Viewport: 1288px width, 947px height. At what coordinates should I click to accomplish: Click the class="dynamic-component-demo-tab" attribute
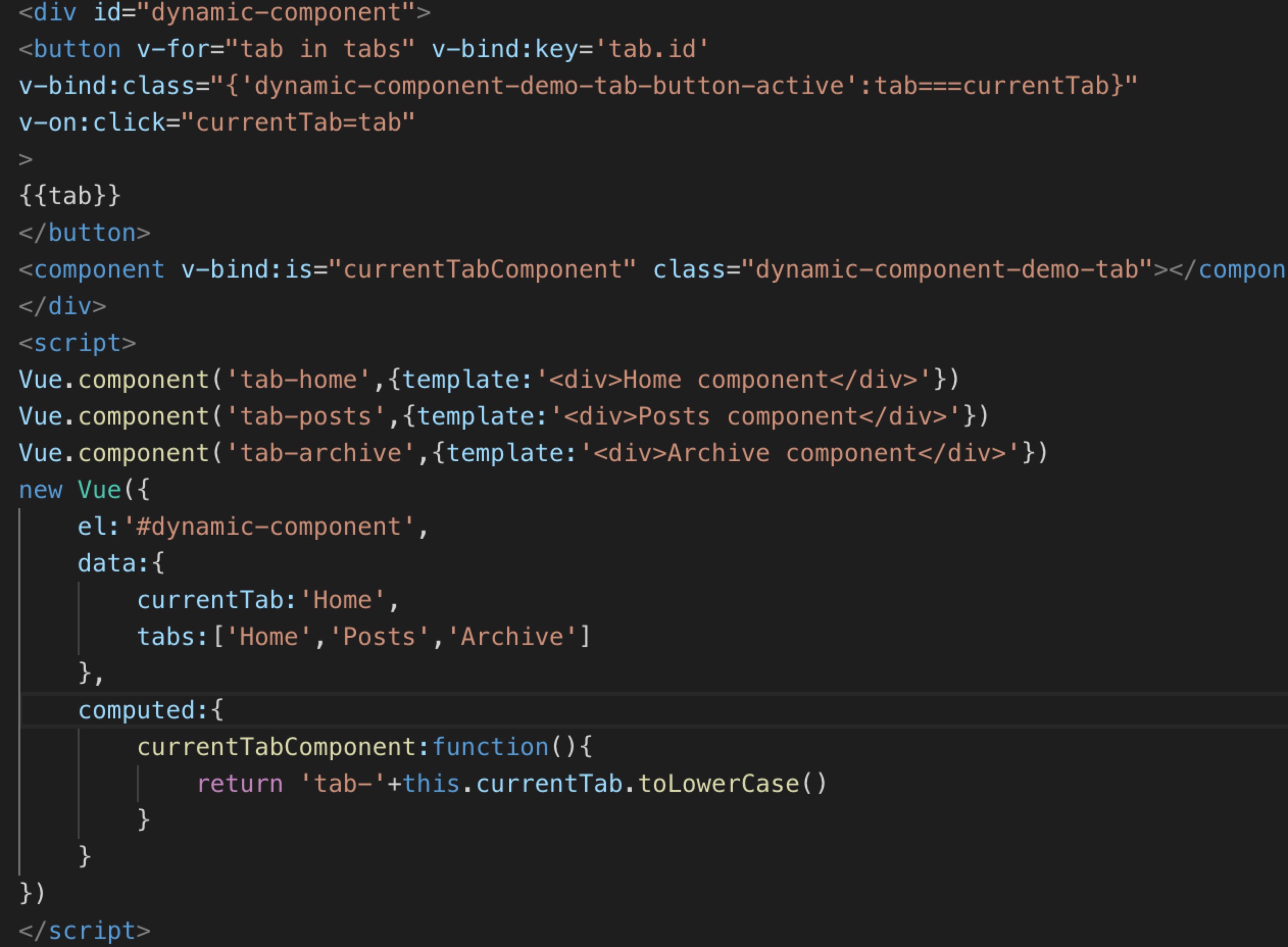click(x=903, y=269)
